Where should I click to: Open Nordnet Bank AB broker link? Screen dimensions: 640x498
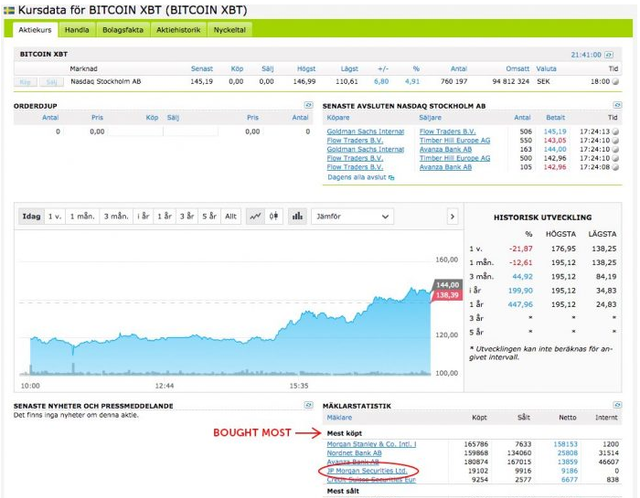coord(354,453)
